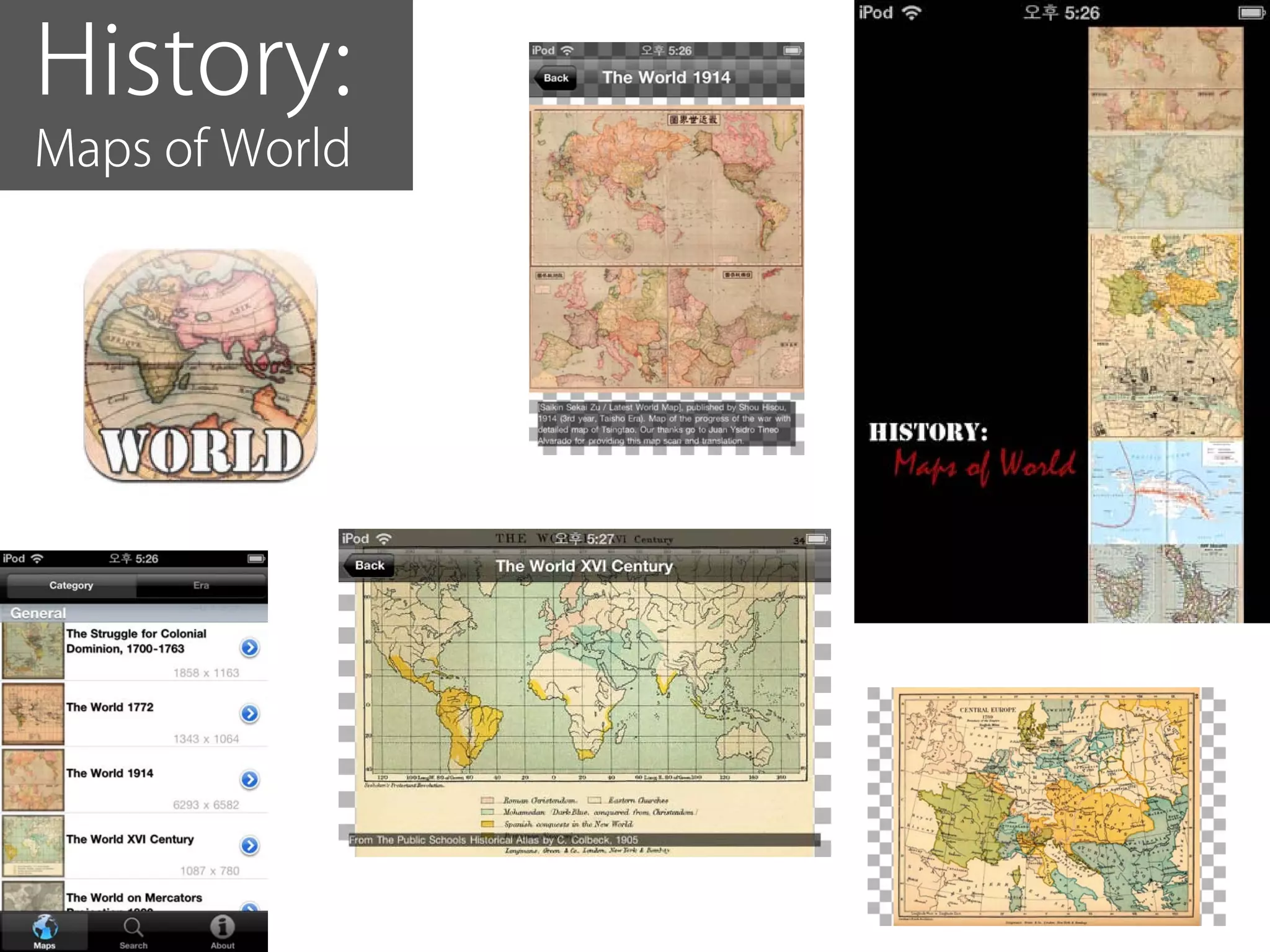Select The World 1772 row title
The height and width of the screenshot is (952, 1270).
110,707
